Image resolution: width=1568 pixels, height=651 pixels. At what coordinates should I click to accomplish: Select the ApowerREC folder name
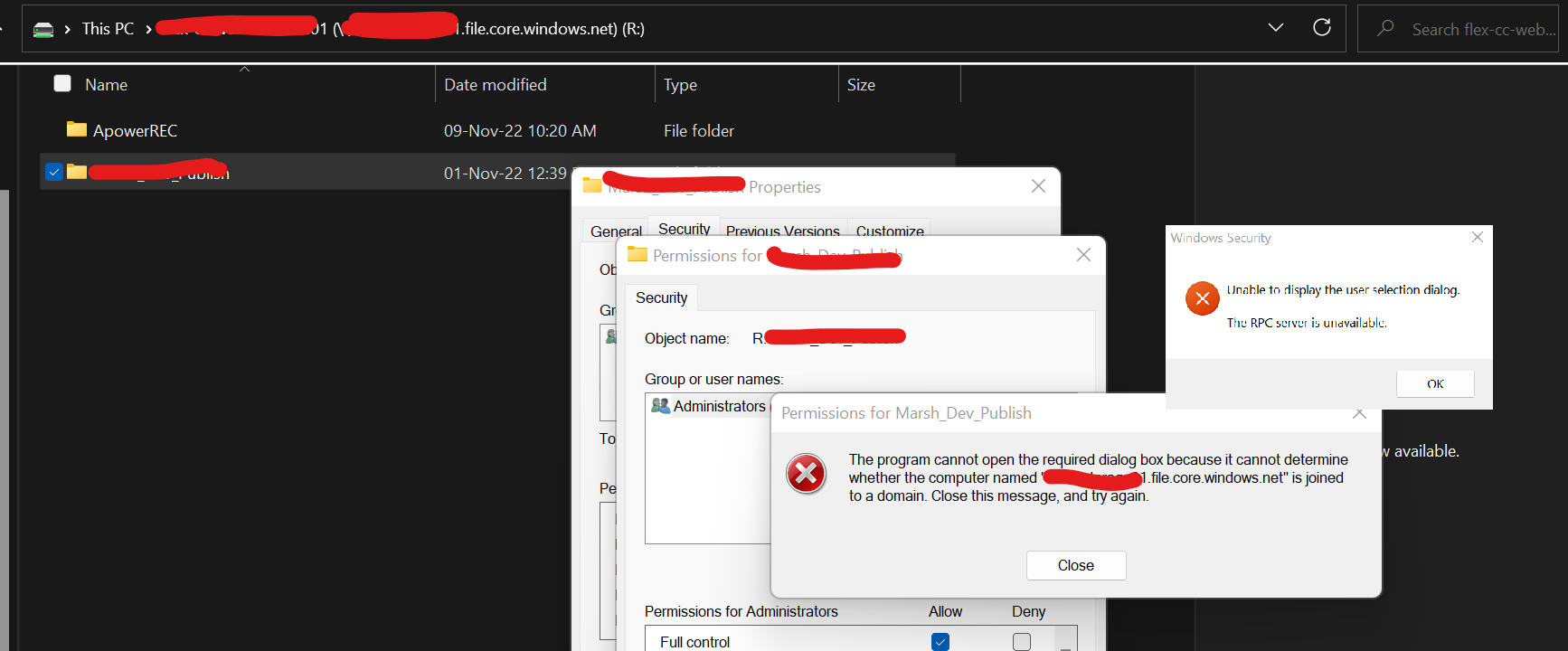[x=135, y=131]
